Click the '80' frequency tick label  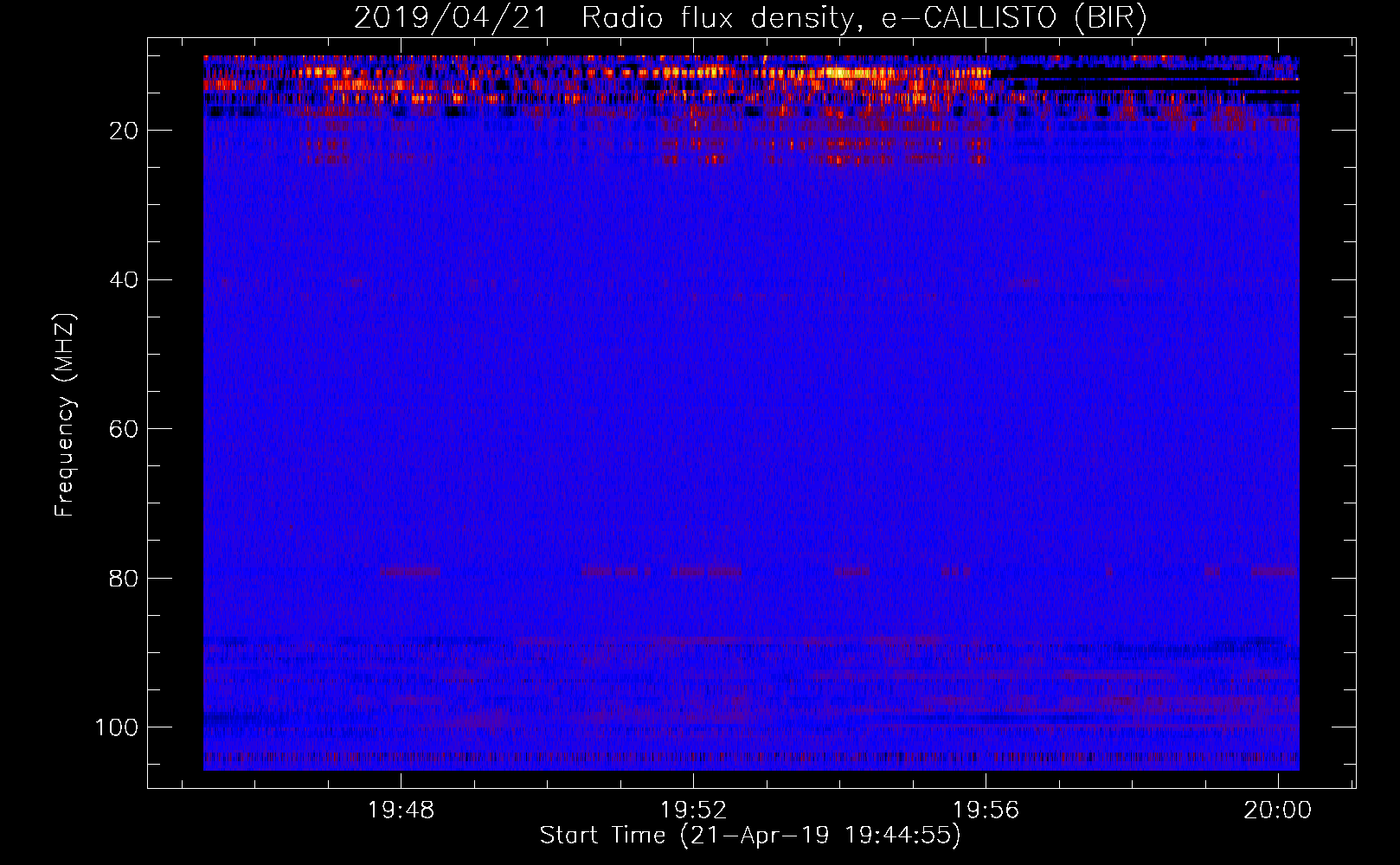coord(125,578)
